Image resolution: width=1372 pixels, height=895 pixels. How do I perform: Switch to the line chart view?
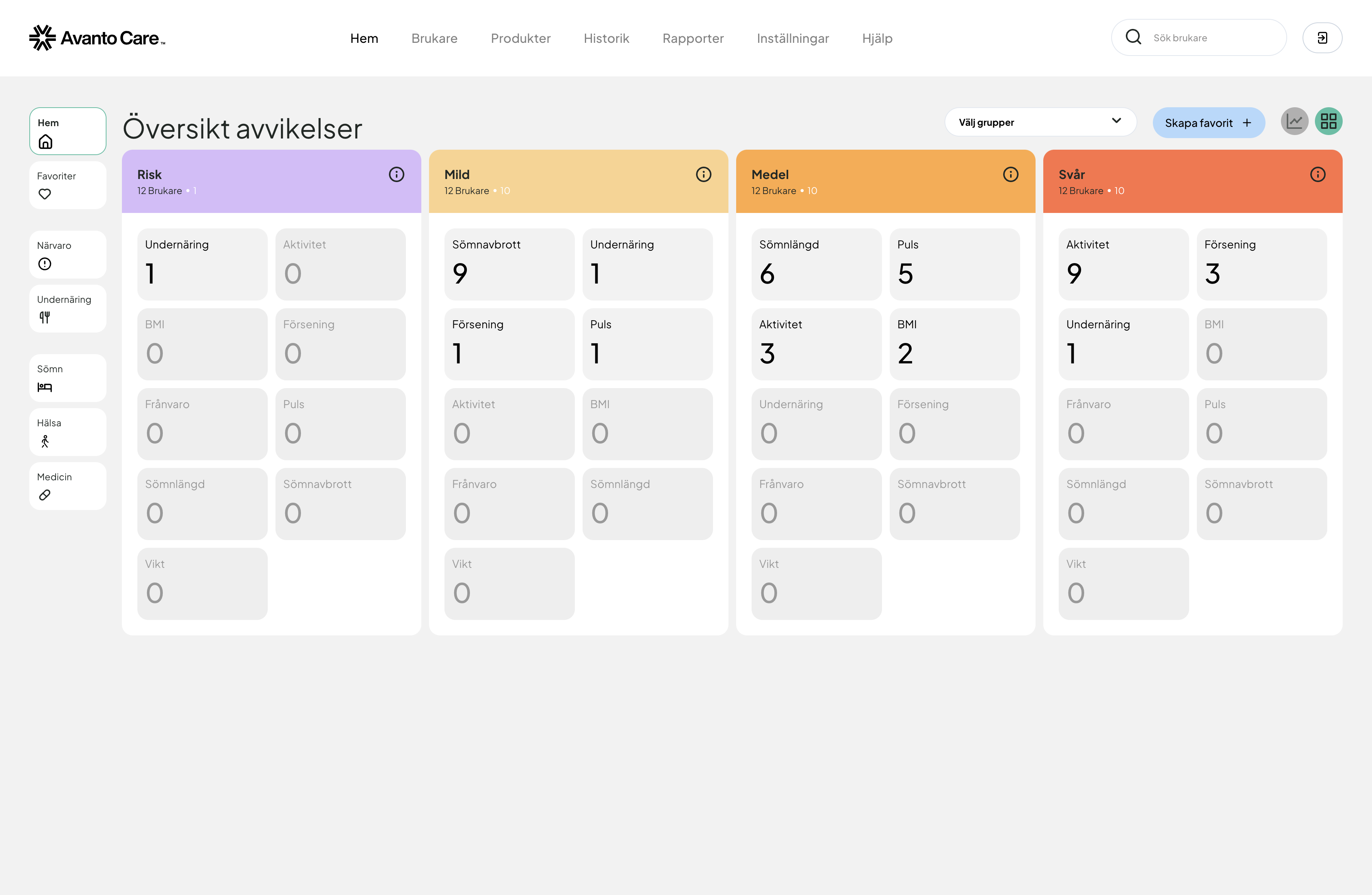1294,122
